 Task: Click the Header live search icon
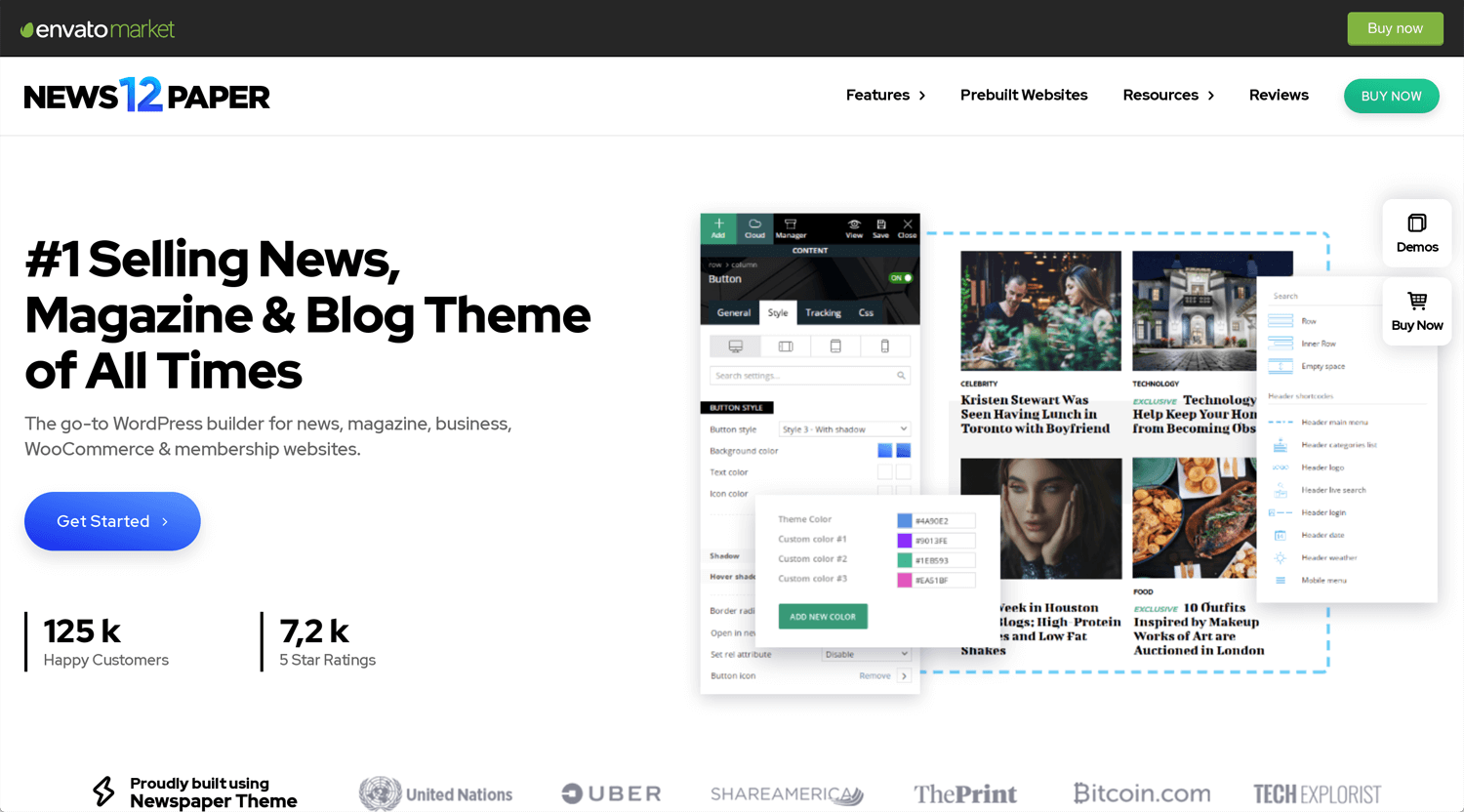[x=1281, y=490]
